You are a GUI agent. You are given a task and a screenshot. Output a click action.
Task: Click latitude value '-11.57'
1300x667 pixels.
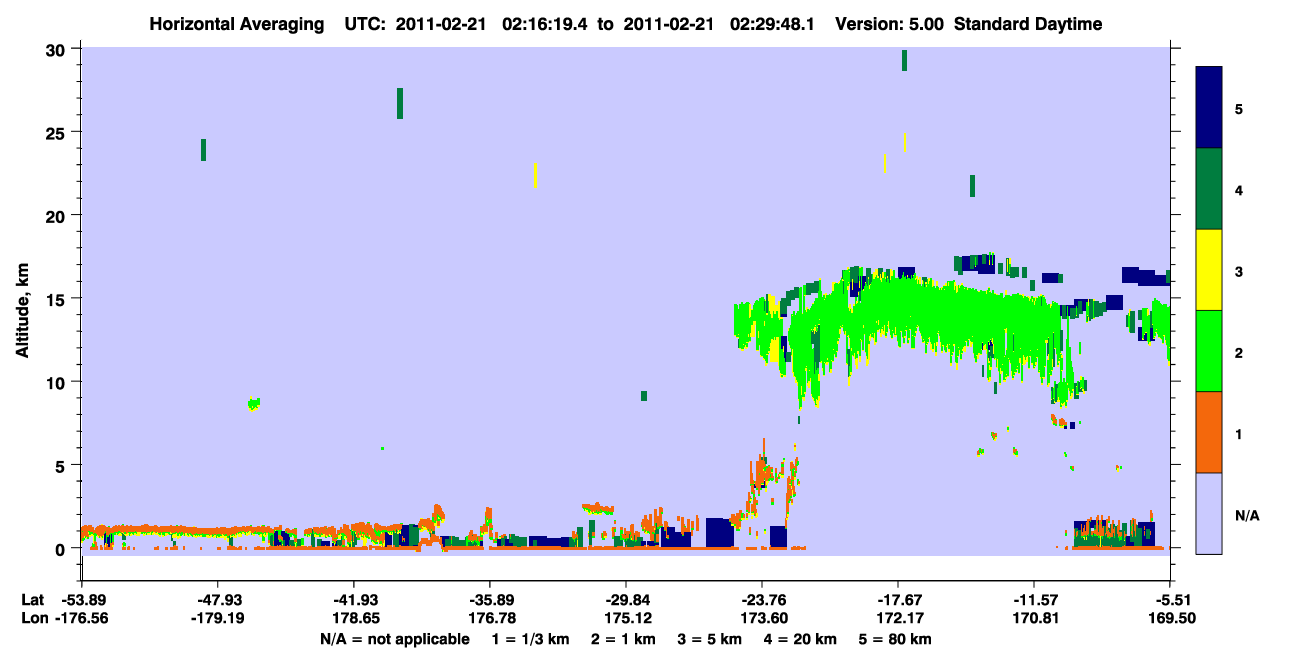coord(1034,600)
